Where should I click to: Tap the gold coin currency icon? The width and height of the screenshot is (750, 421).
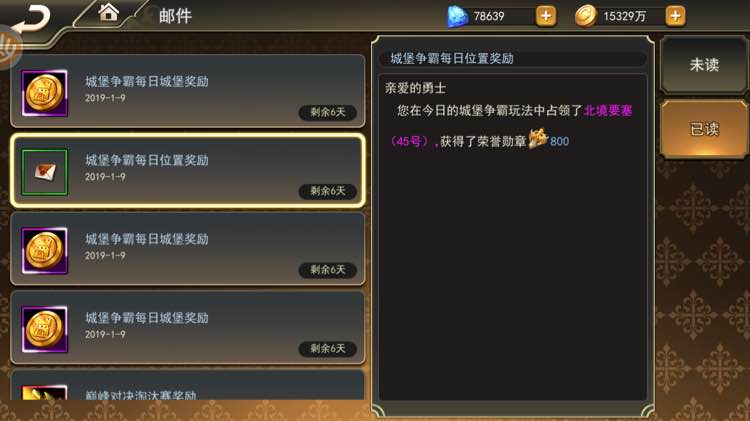(585, 16)
